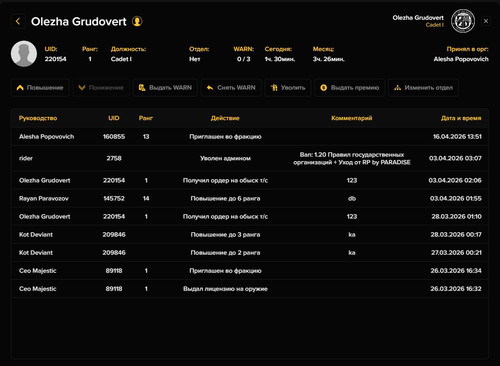Close the panel with the X button
Screen dimensions: 500x366
[486, 21]
